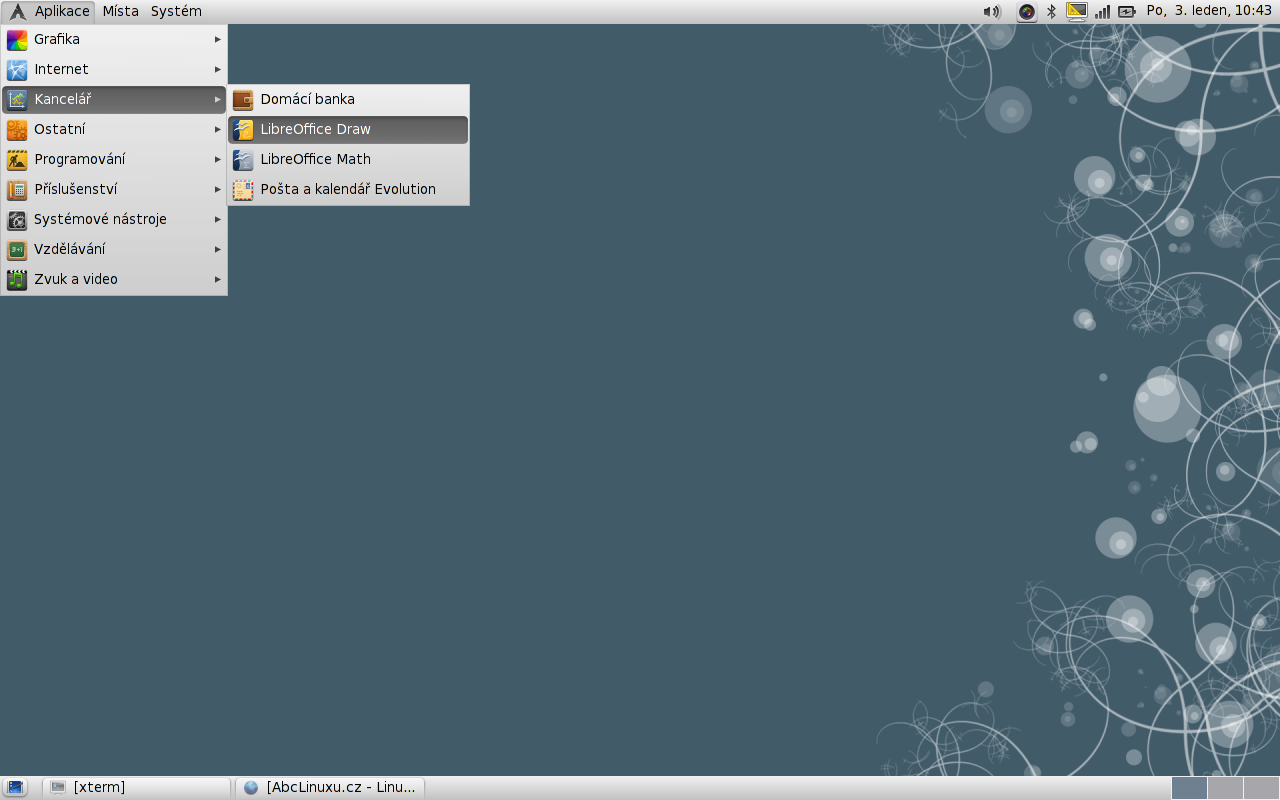The width and height of the screenshot is (1280, 800).
Task: Open the Systém menu in top panel
Action: tap(176, 12)
